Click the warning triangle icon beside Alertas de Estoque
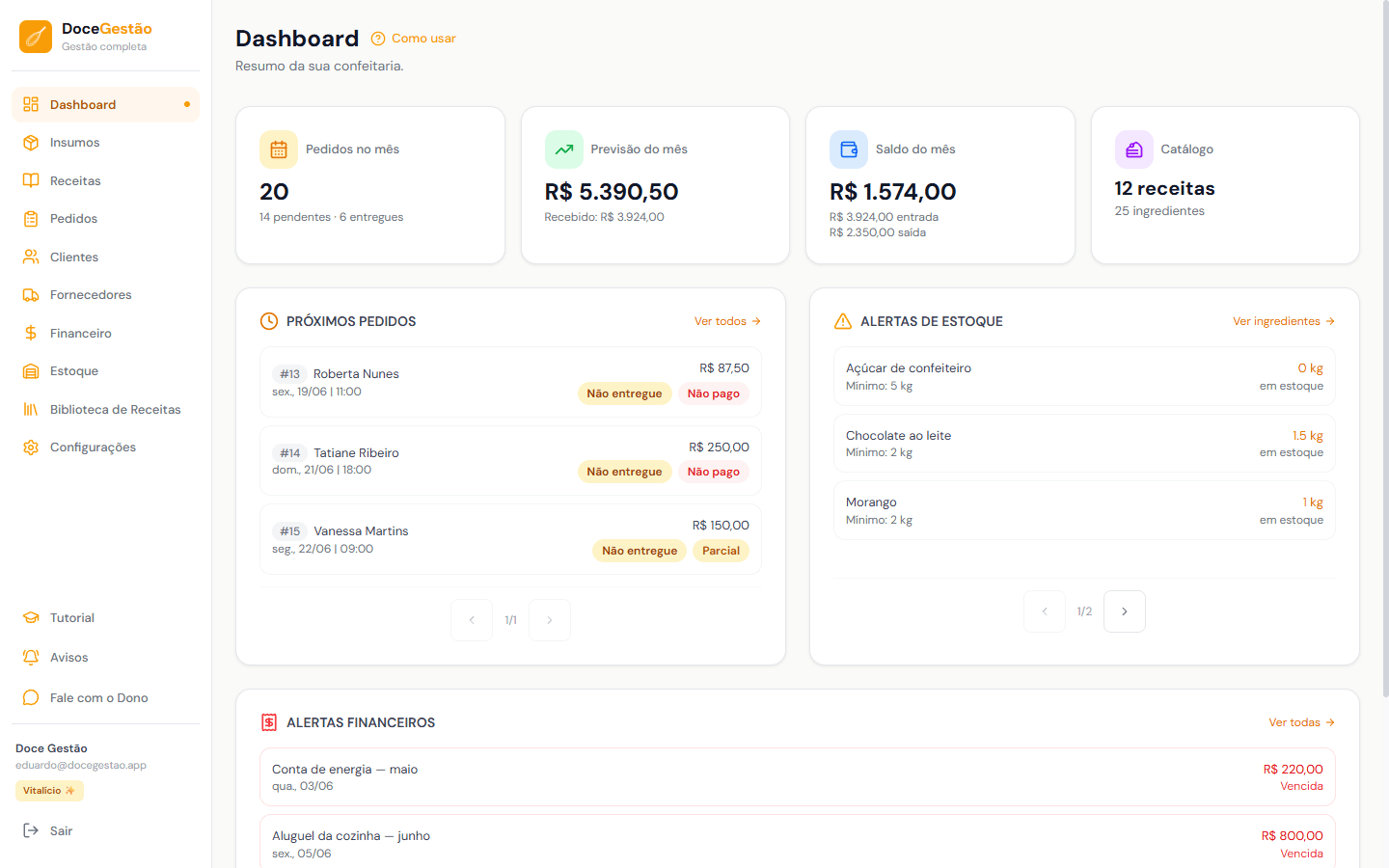The width and height of the screenshot is (1389, 868). 843,321
